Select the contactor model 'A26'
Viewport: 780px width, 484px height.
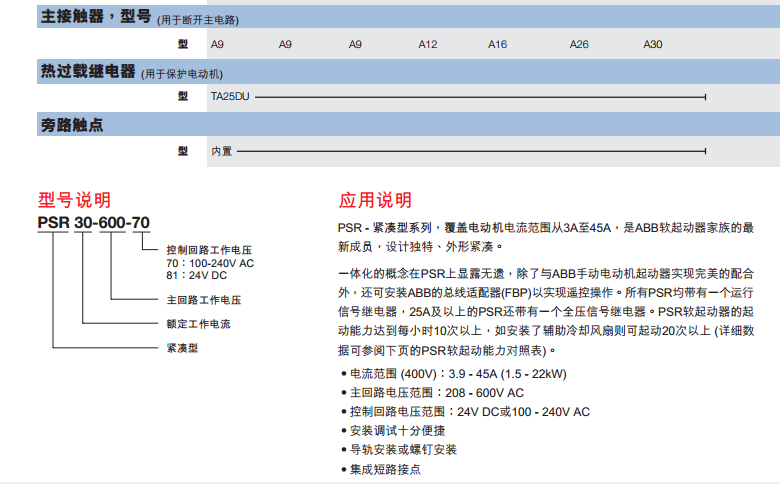point(579,44)
